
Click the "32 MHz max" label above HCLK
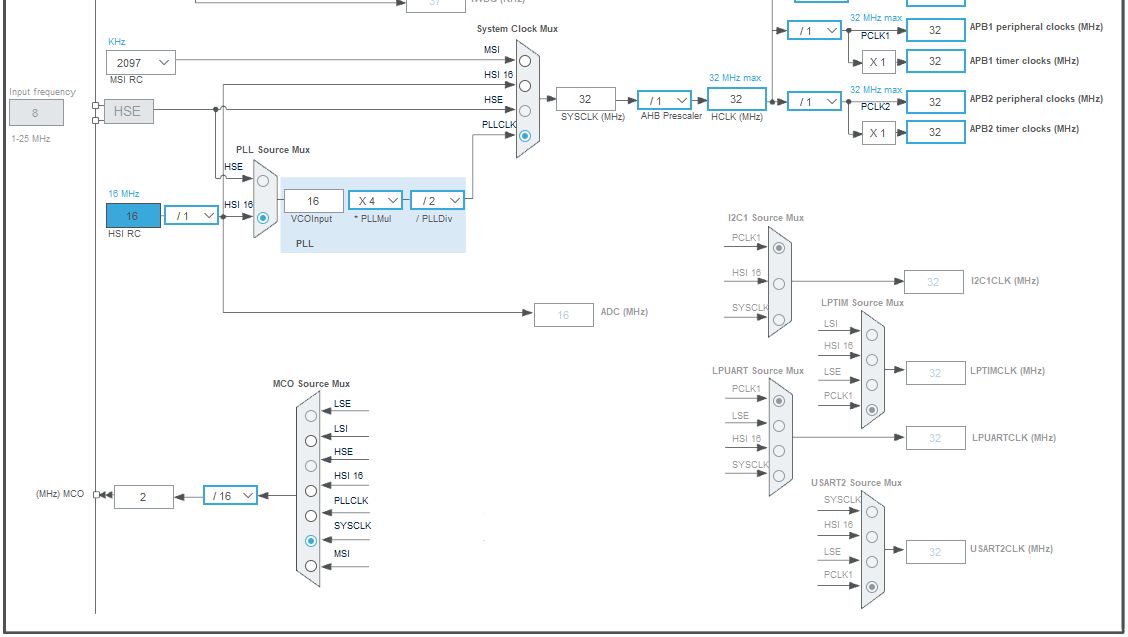click(x=735, y=78)
